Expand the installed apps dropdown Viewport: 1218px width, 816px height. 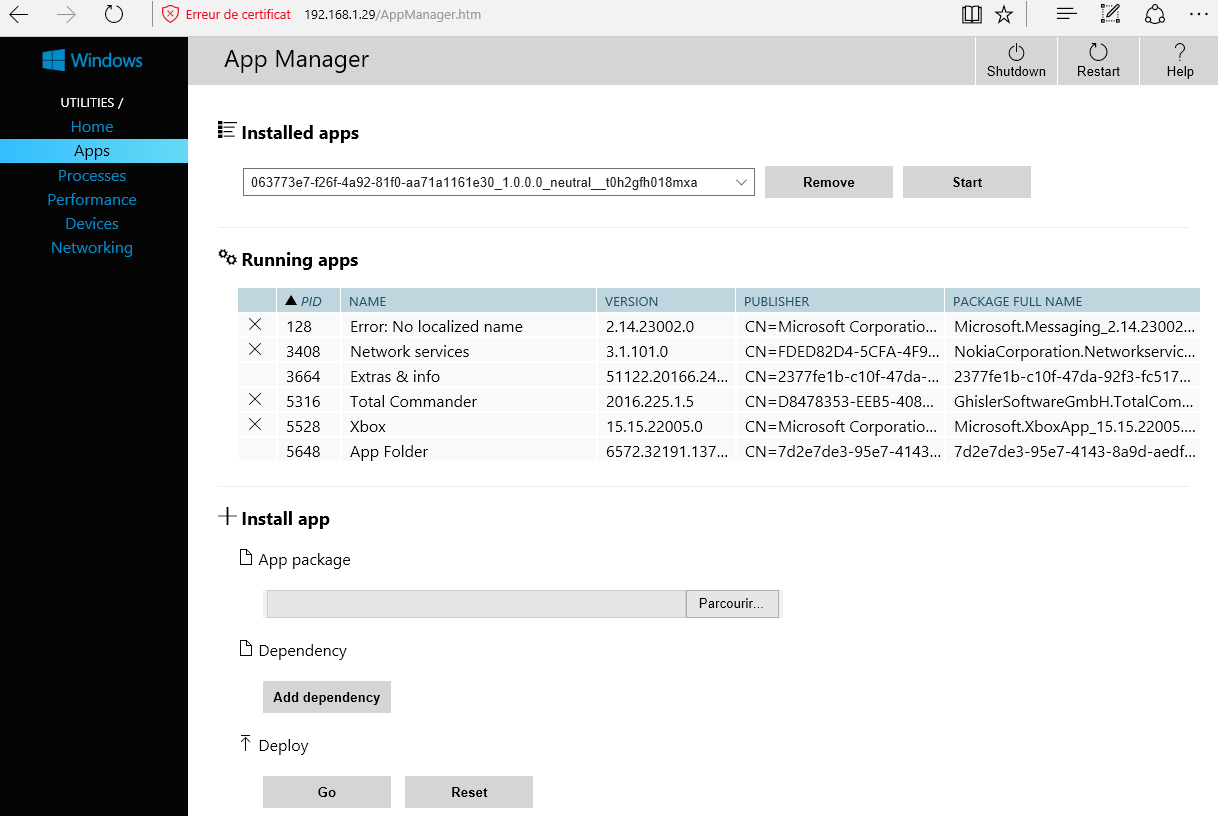(741, 182)
